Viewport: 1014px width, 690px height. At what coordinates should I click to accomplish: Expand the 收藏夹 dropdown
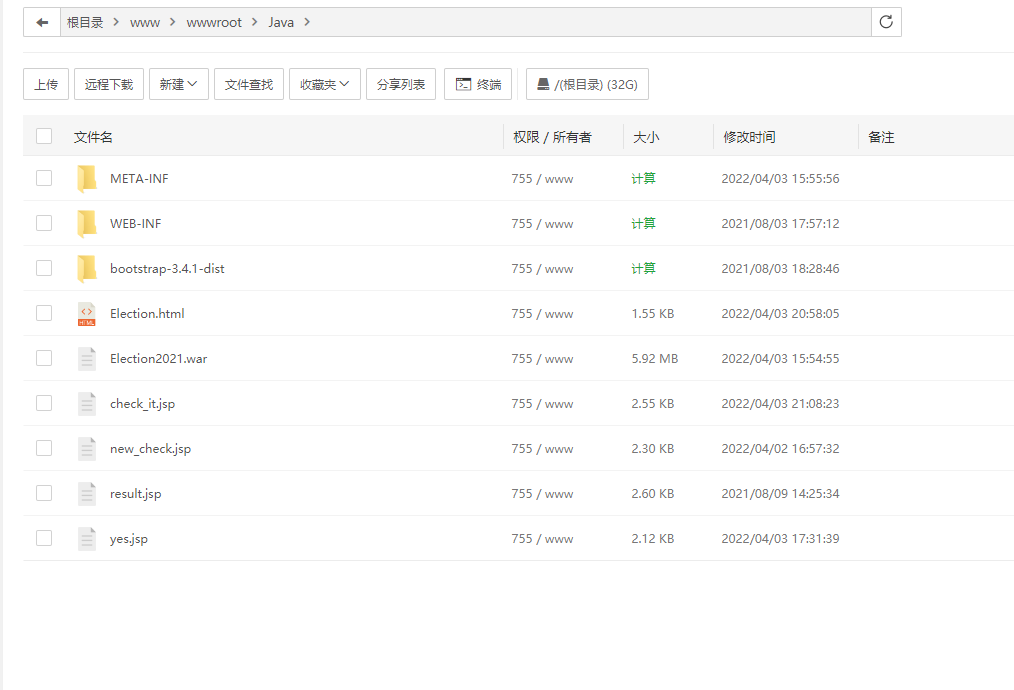coord(325,84)
